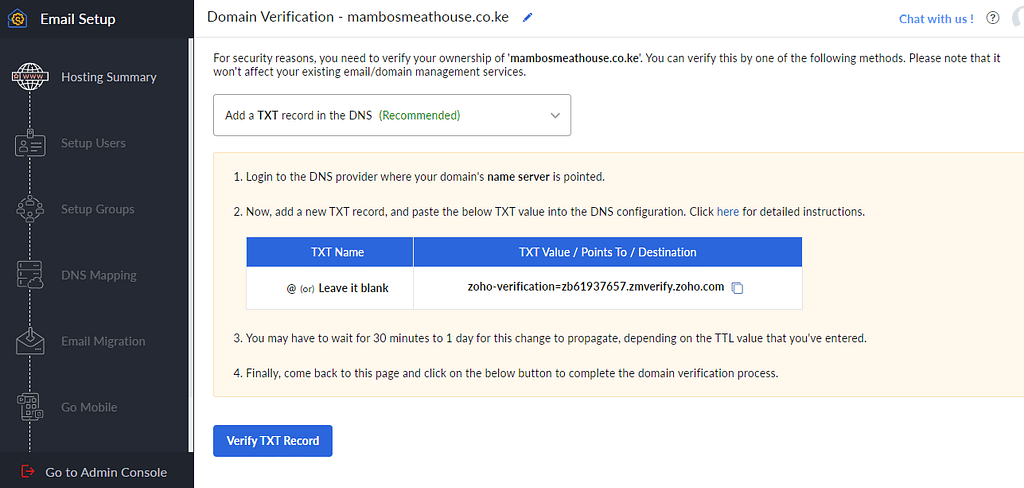Open the DNS Mapping step
Viewport: 1024px width, 488px height.
[x=99, y=275]
